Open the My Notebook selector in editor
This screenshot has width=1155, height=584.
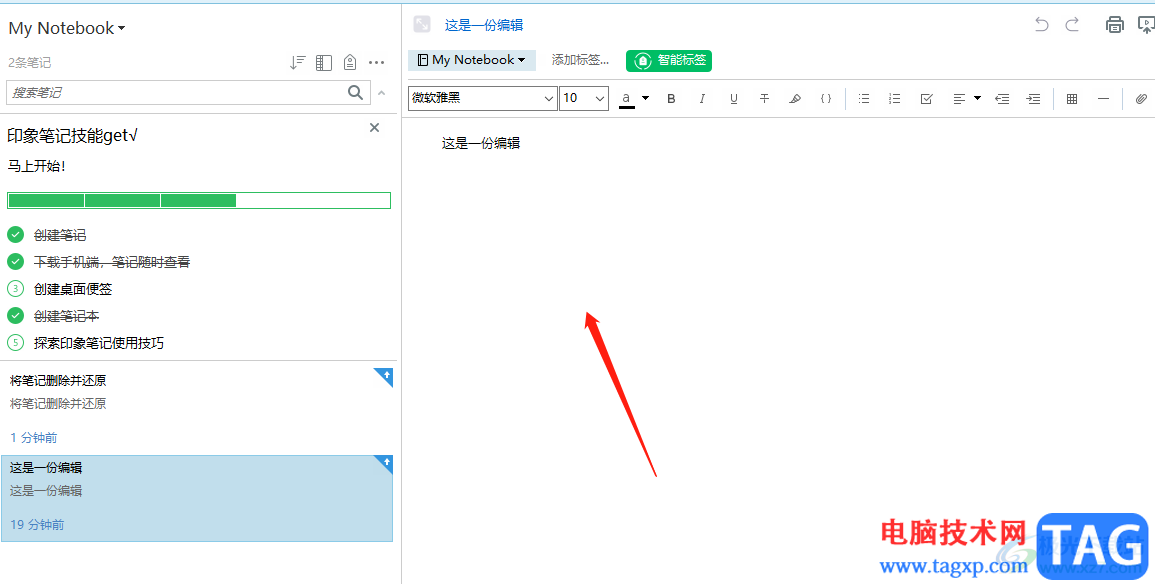point(472,60)
